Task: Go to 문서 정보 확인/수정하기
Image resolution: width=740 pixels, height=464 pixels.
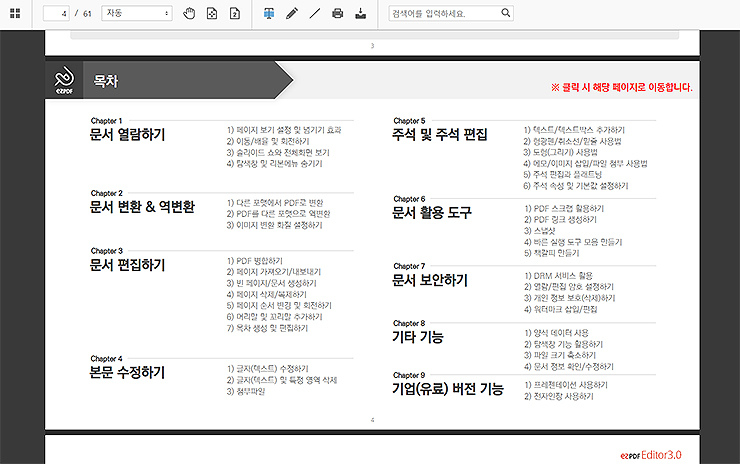Action: pos(569,366)
